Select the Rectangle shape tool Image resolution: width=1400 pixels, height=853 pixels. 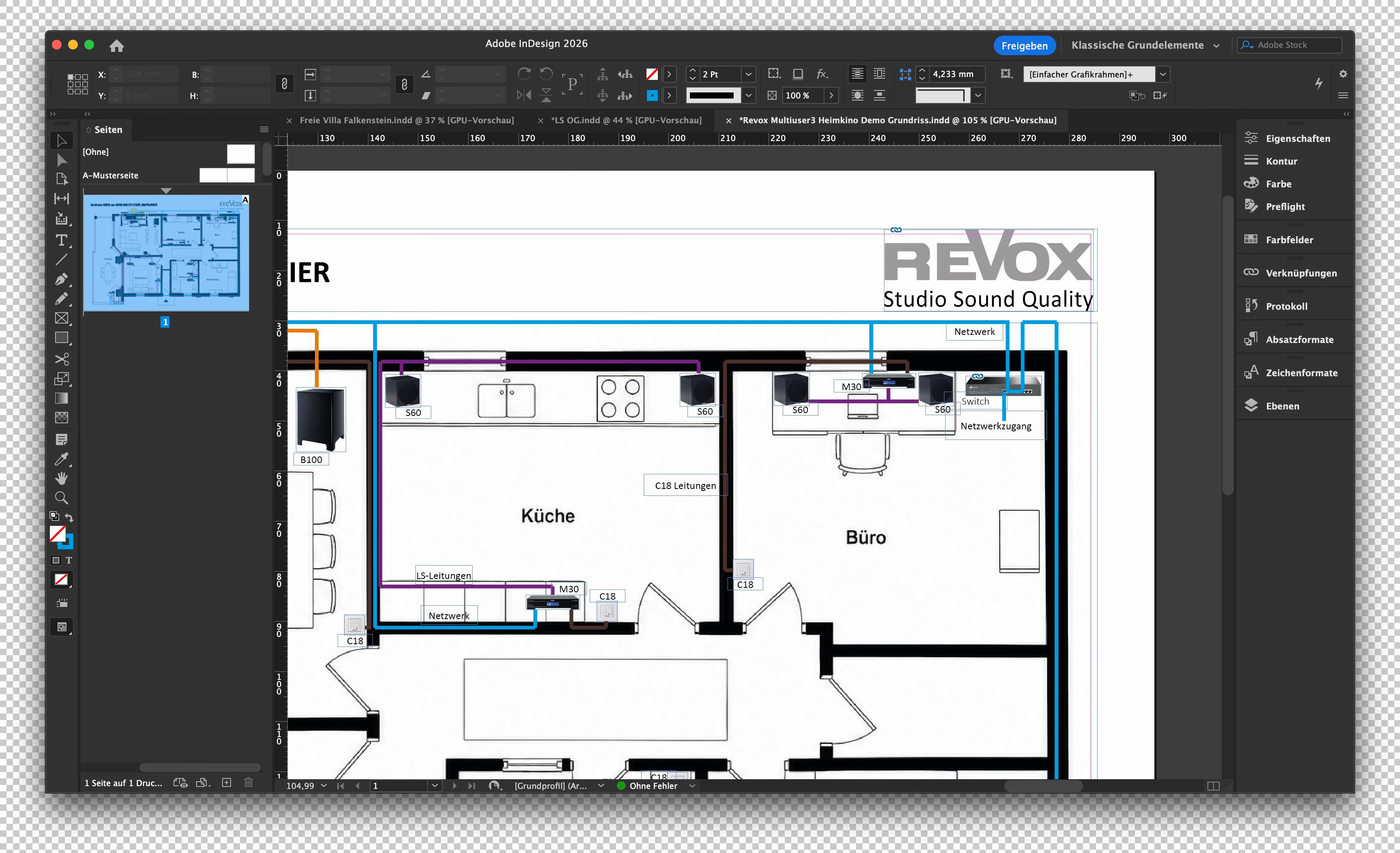click(x=61, y=338)
